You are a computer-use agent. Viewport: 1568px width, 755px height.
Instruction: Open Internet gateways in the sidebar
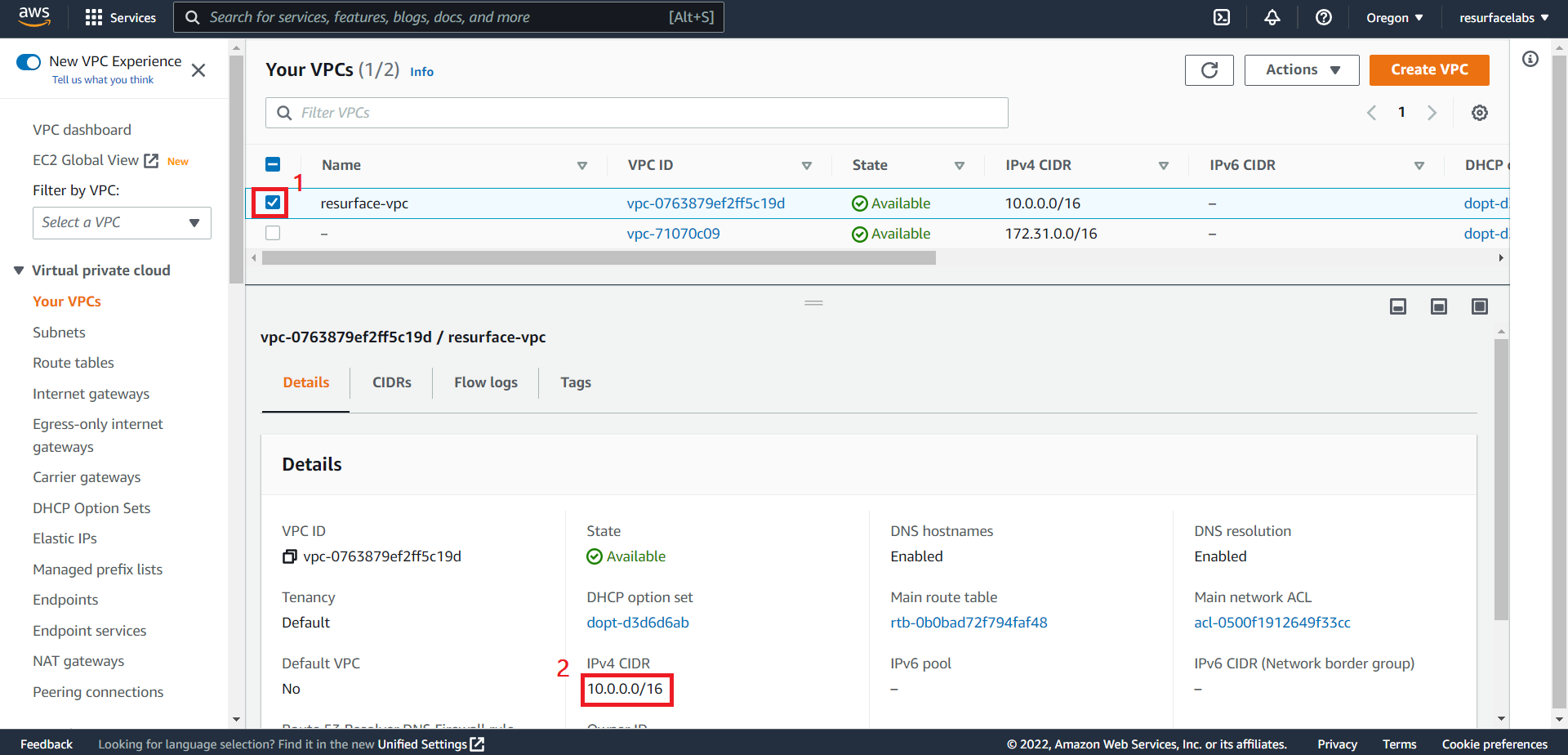coord(91,394)
